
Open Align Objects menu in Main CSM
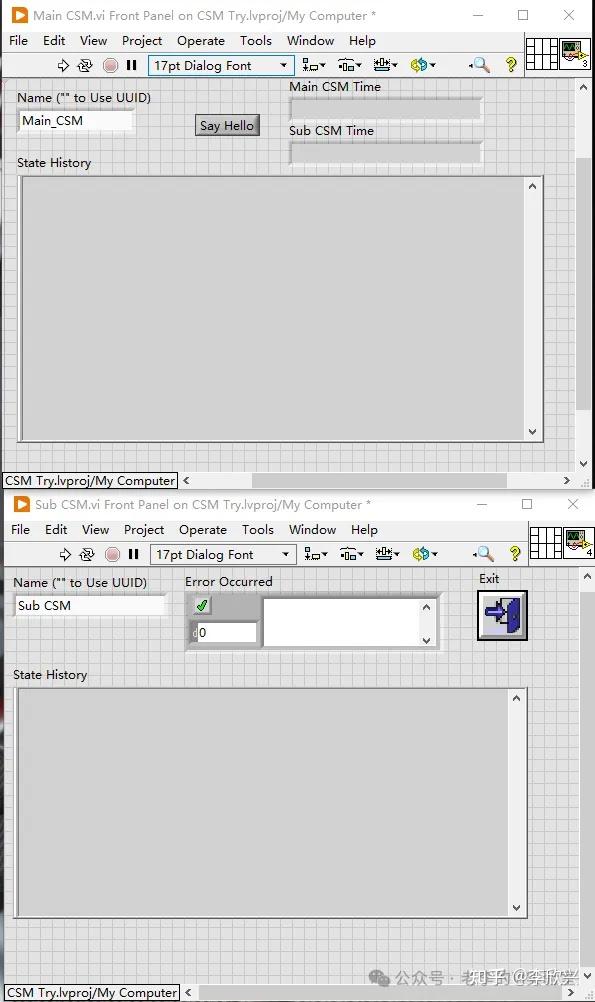(313, 65)
